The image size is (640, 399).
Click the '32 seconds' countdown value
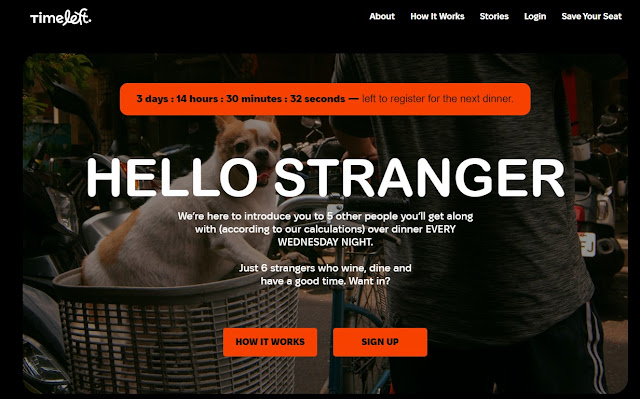tap(318, 99)
